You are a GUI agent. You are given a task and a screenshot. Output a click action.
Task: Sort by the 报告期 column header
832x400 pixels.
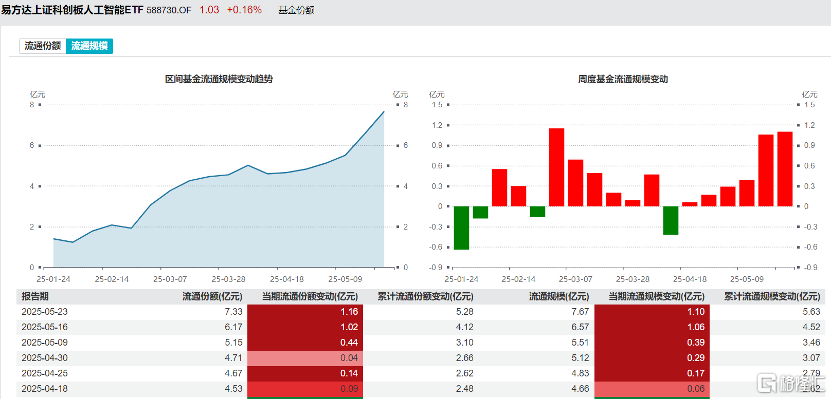click(35, 297)
